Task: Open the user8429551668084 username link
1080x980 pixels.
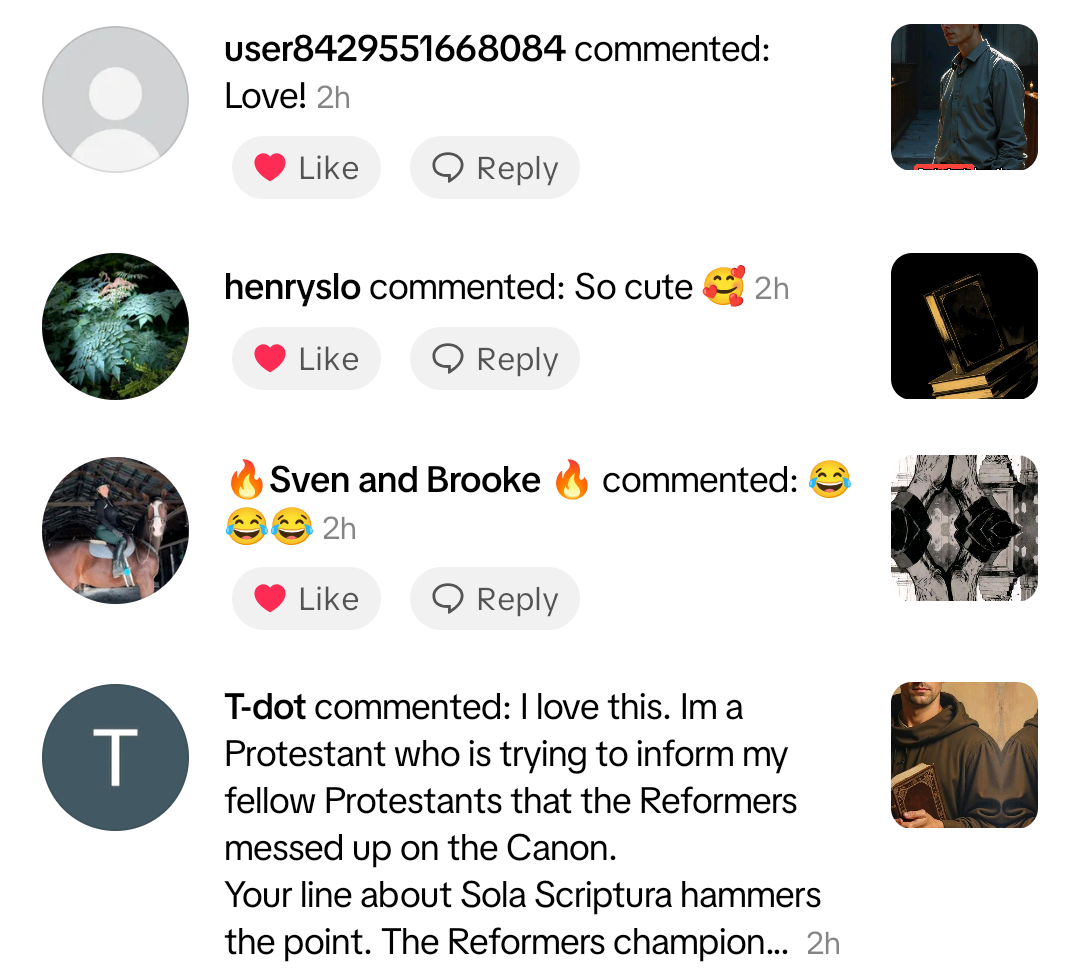Action: pyautogui.click(x=395, y=49)
